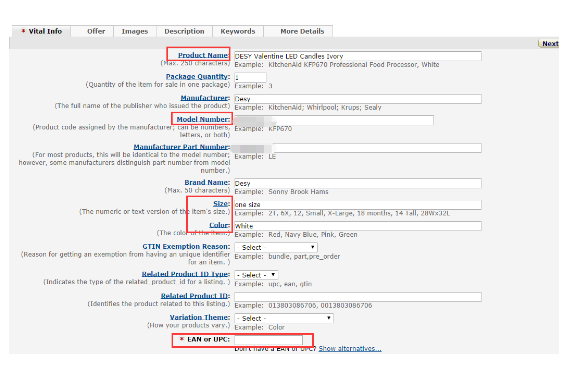Click the Manufacturer Part Number input field
This screenshot has width=580, height=368.
coord(358,148)
